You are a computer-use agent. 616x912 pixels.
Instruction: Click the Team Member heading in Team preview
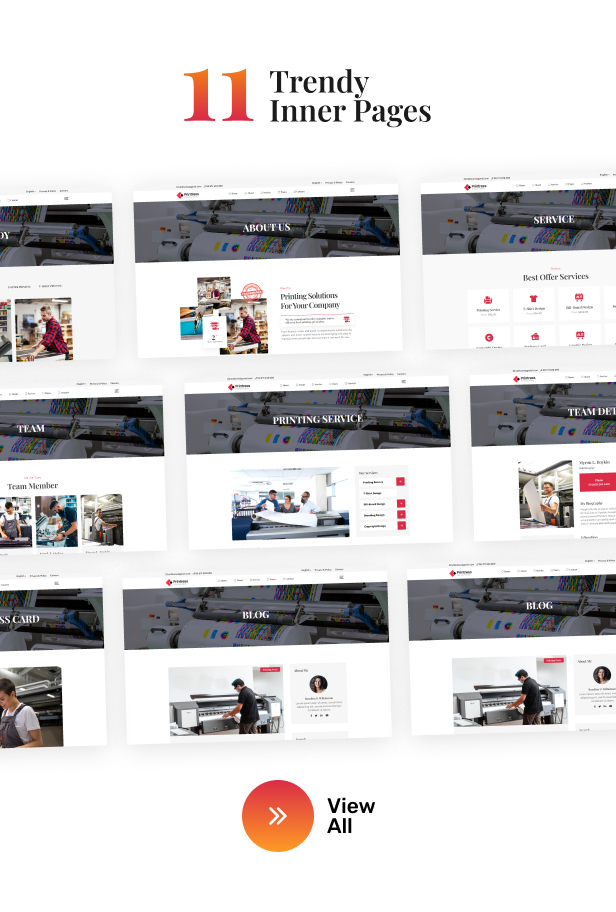coord(33,486)
